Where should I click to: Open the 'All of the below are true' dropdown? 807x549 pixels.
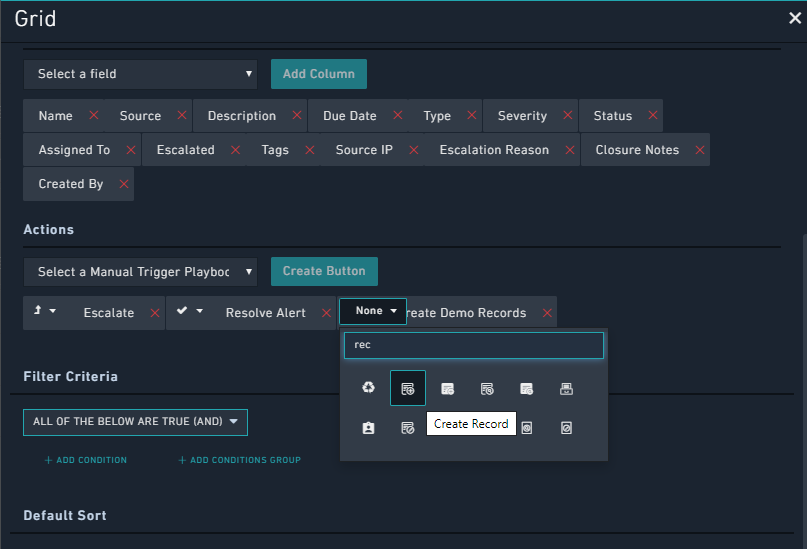click(135, 422)
